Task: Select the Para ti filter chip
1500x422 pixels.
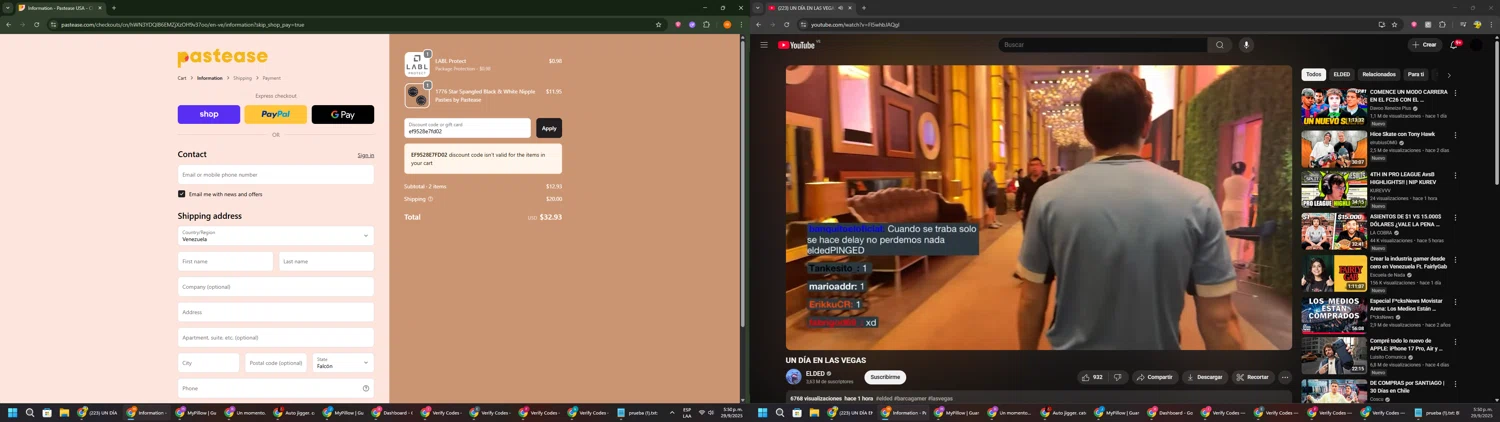Action: click(1416, 75)
